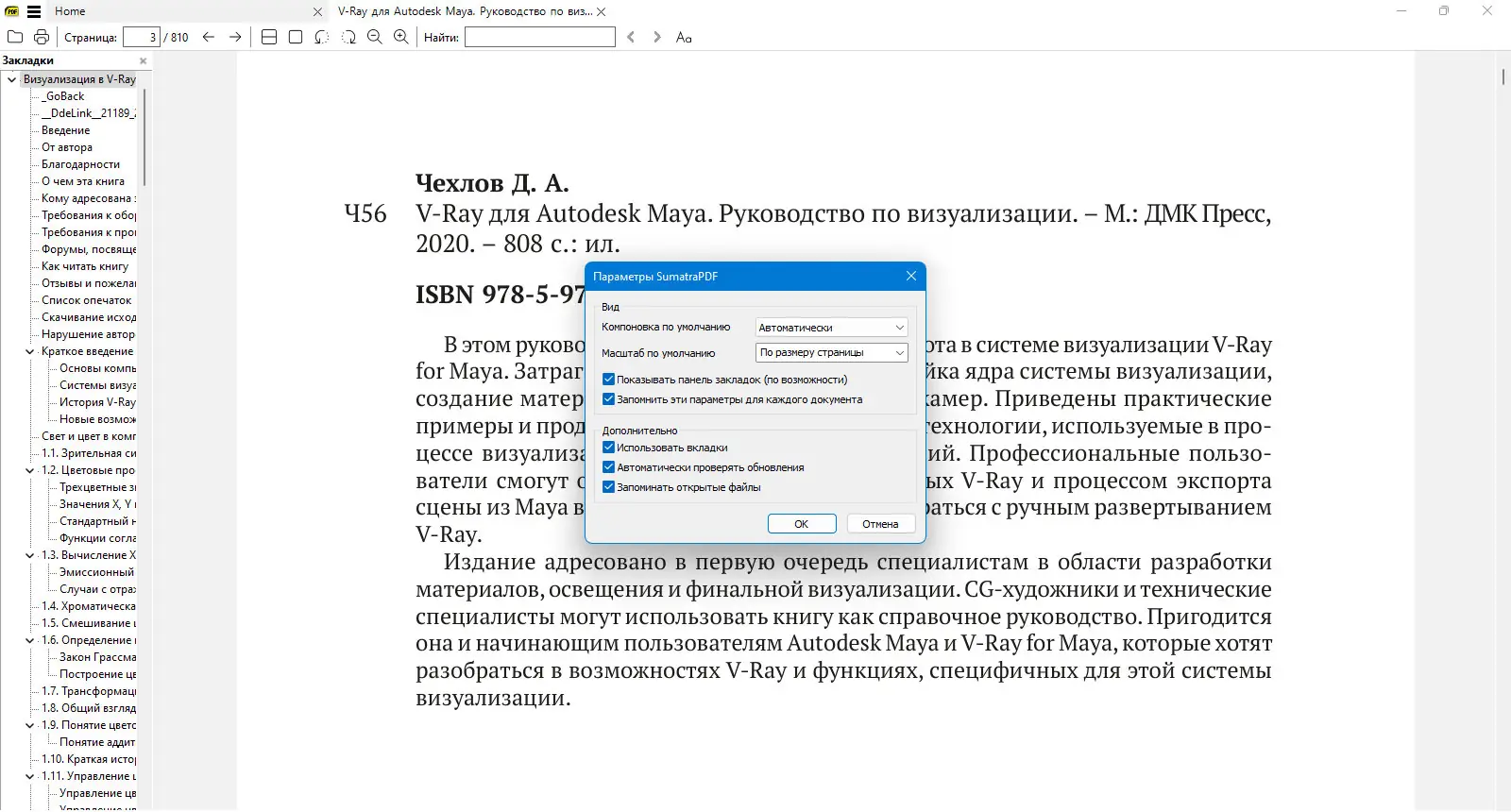This screenshot has height=812, width=1511.
Task: Click the match case Aa icon
Action: coord(684,37)
